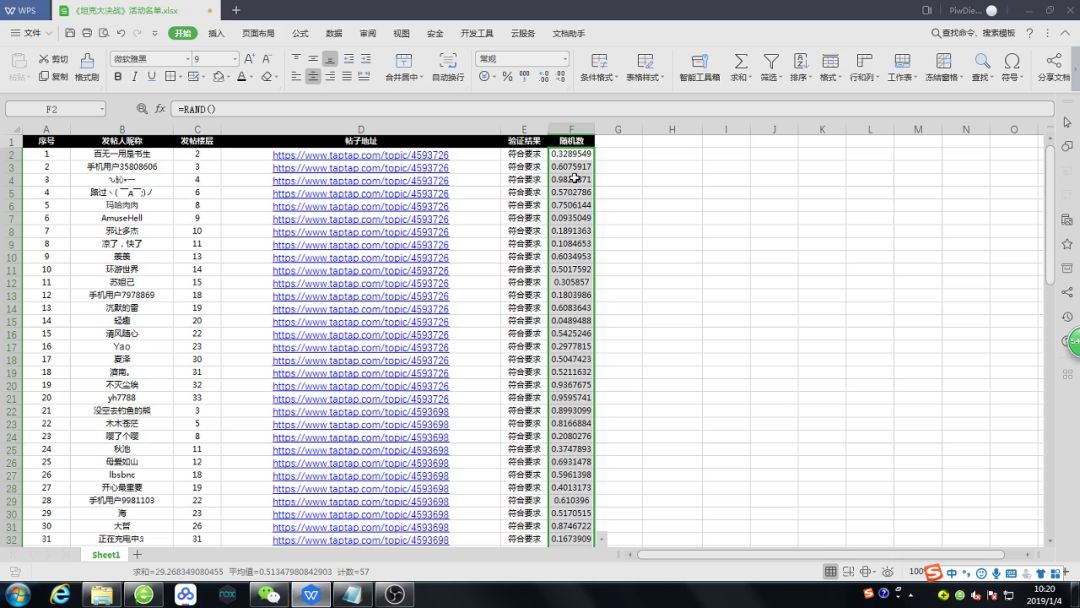Open the Name Box dropdown showing F2
The image size is (1080, 608).
101,108
